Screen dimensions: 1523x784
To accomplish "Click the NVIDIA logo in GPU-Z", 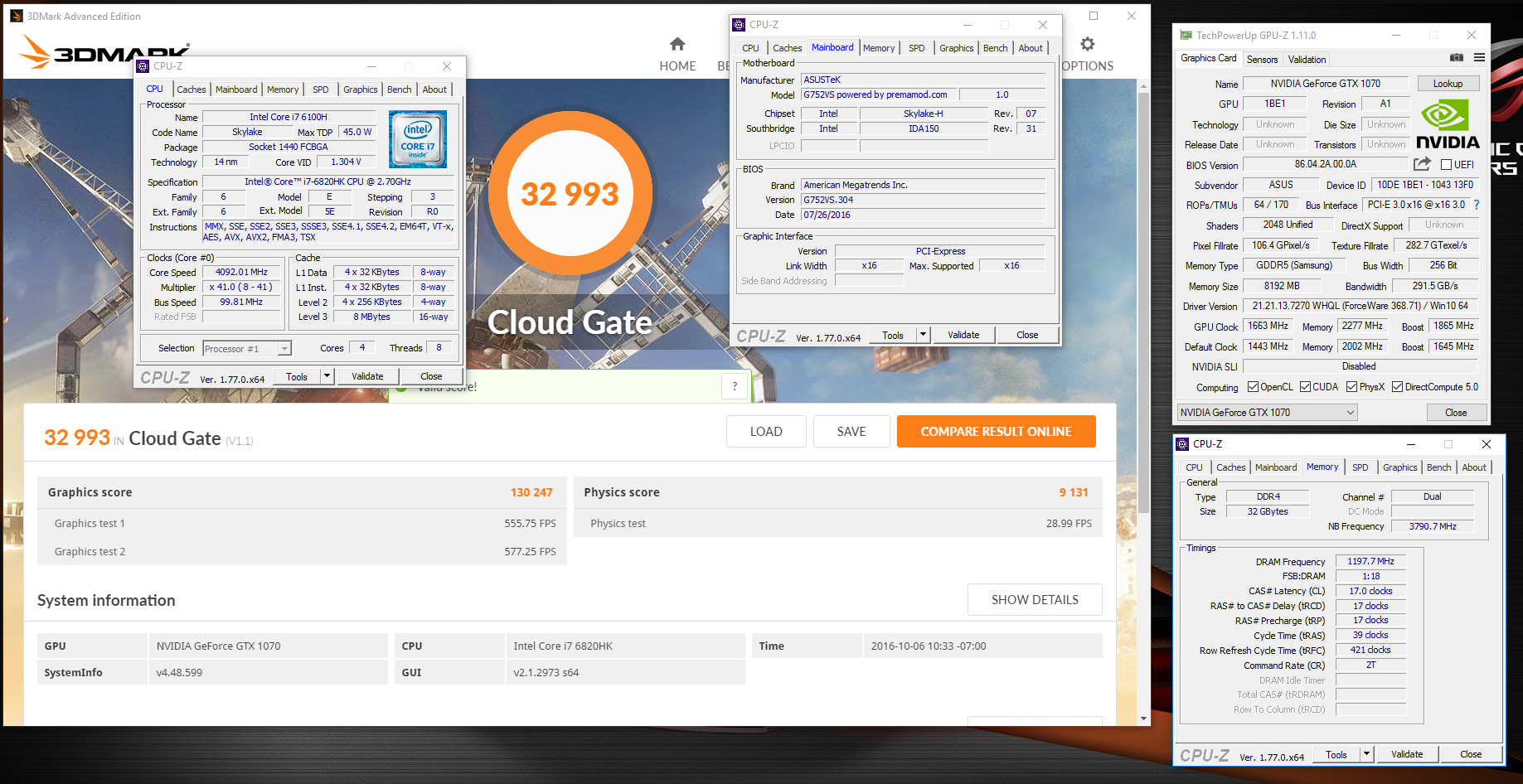I will tap(1448, 125).
